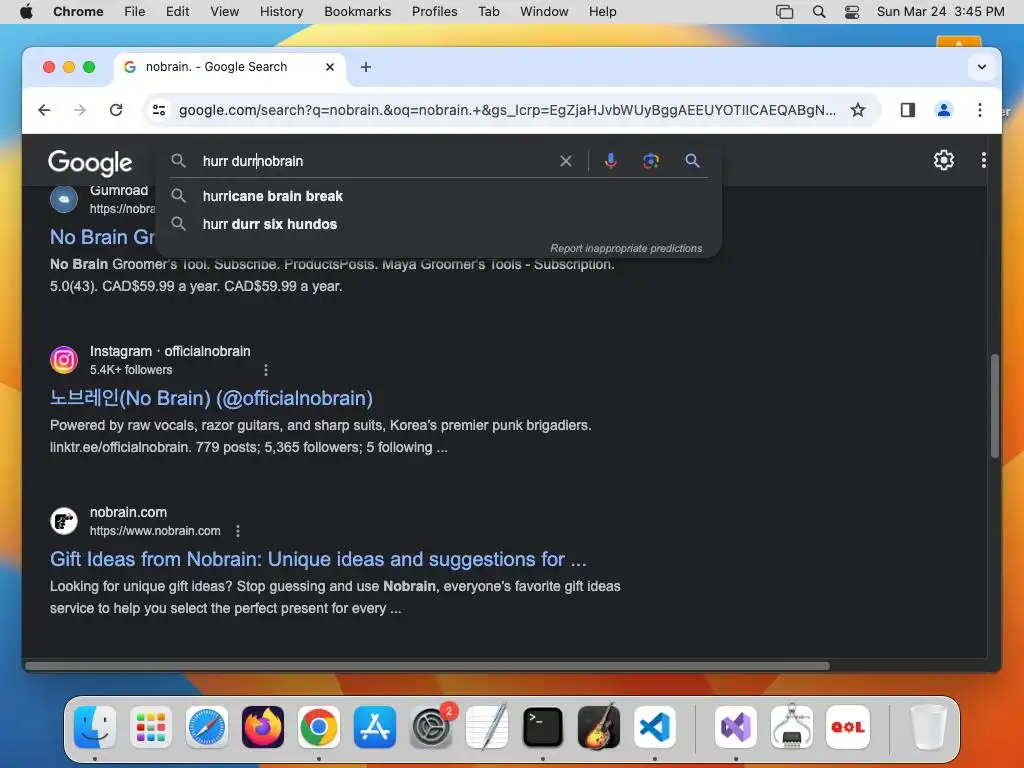The height and width of the screenshot is (768, 1024).
Task: Select the nobrain. - Google Search tab
Action: (229, 67)
